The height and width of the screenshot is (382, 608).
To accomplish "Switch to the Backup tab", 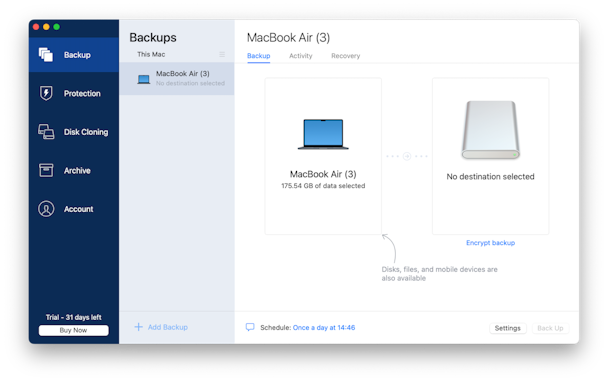I will (259, 56).
